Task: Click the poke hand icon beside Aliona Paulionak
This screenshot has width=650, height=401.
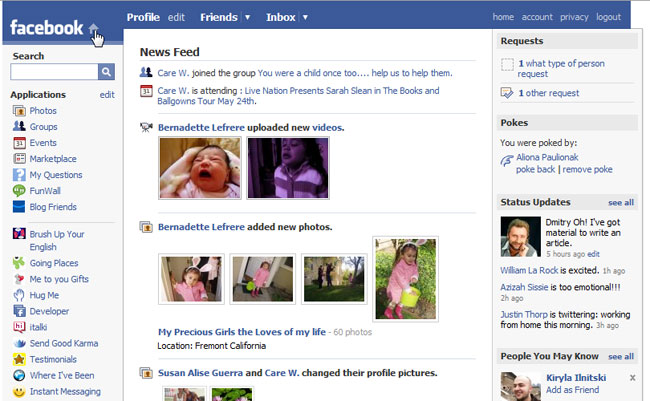Action: pyautogui.click(x=507, y=160)
